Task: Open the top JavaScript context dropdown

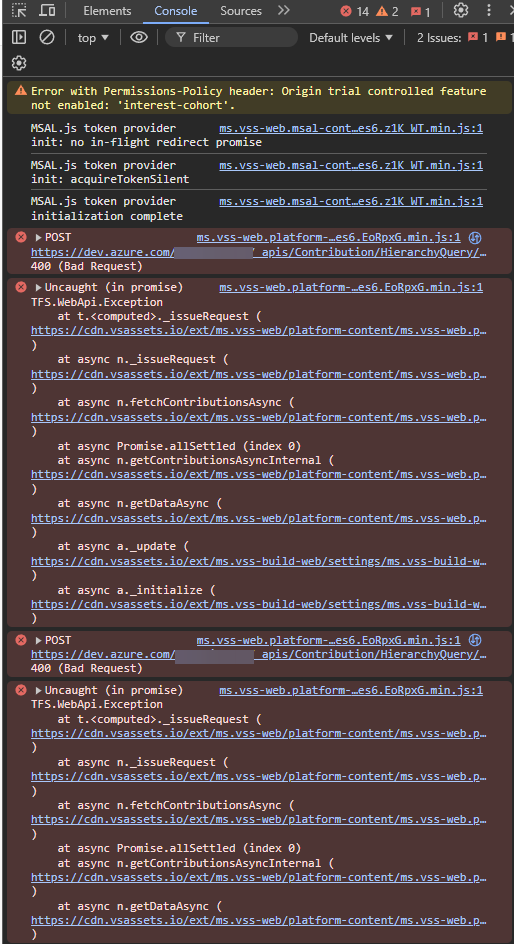Action: (x=93, y=37)
